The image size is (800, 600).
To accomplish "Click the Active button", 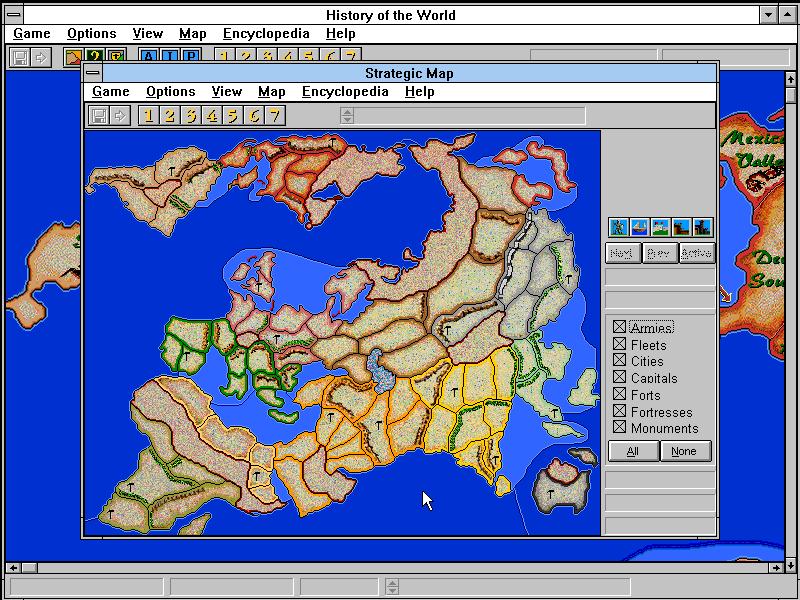I will click(x=696, y=253).
